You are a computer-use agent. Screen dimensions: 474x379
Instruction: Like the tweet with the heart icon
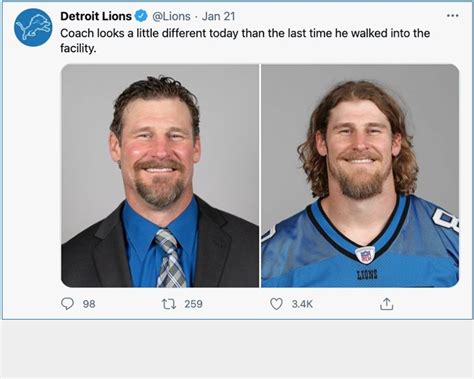coord(276,304)
